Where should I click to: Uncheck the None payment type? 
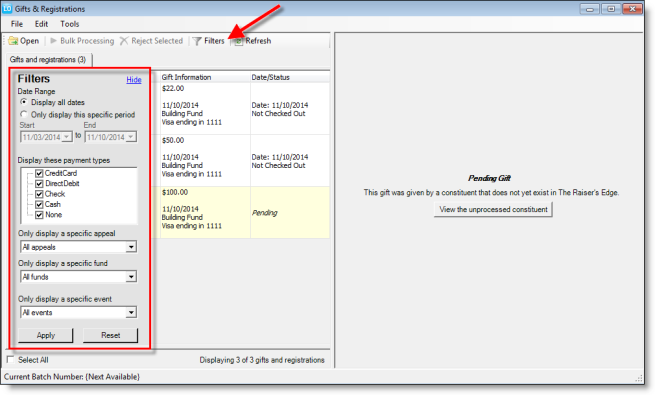[x=39, y=215]
